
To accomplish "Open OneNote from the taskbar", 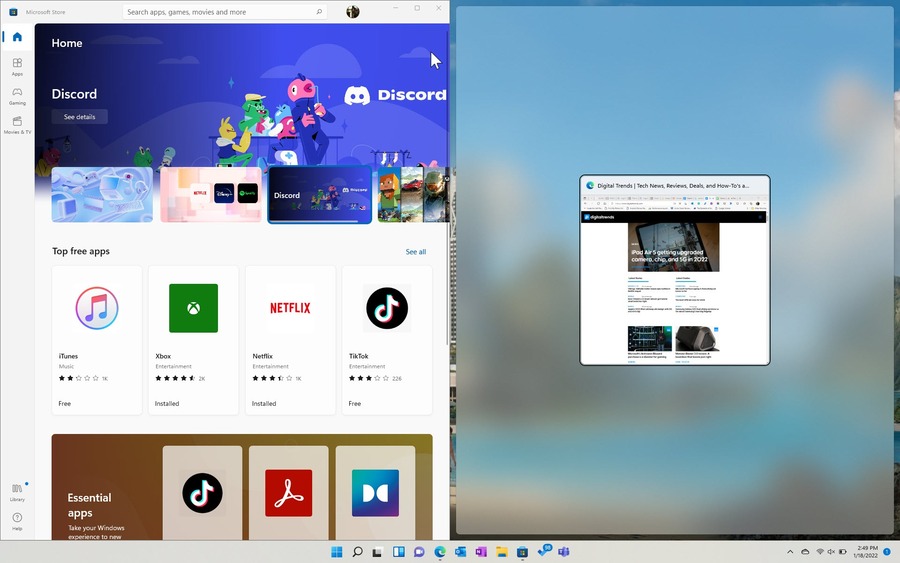I will (481, 552).
